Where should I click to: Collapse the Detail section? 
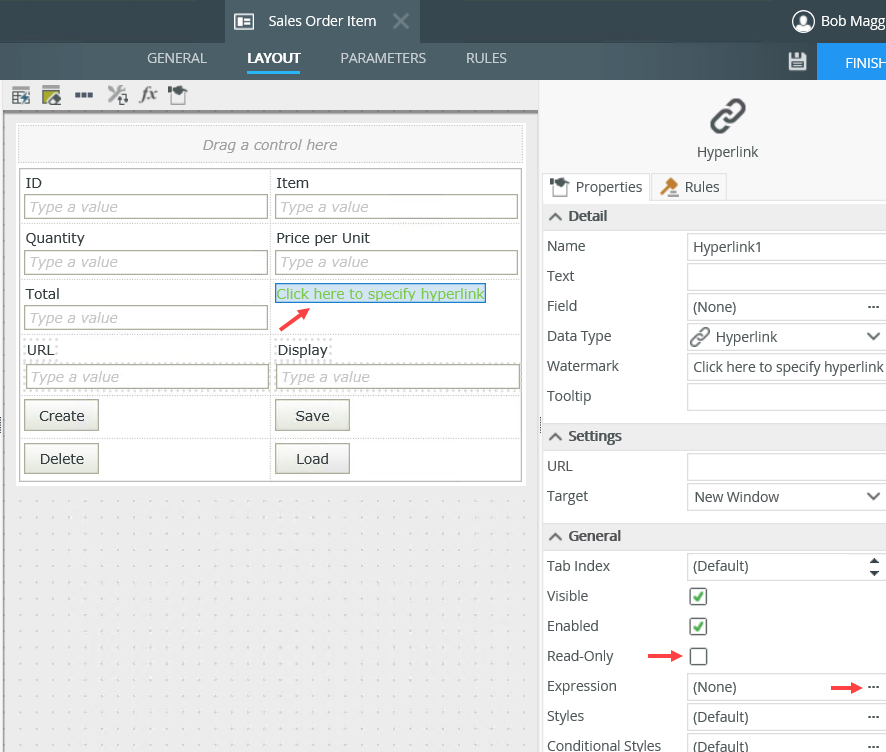pyautogui.click(x=553, y=217)
